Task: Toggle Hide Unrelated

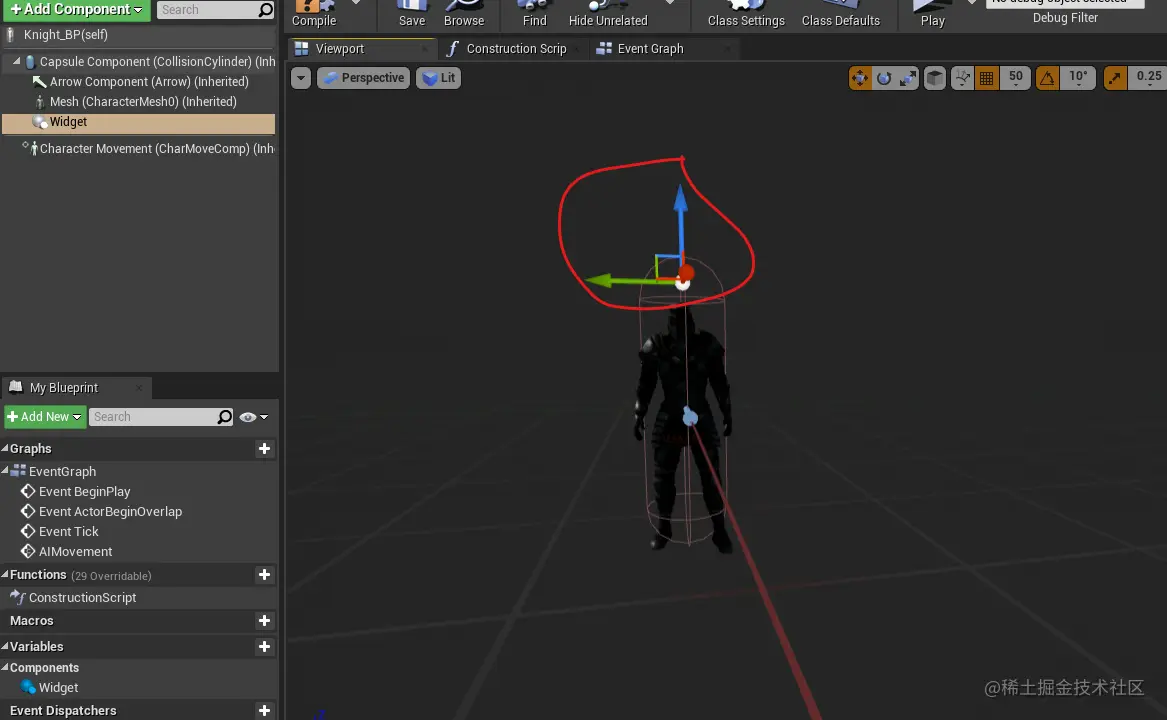Action: point(608,14)
